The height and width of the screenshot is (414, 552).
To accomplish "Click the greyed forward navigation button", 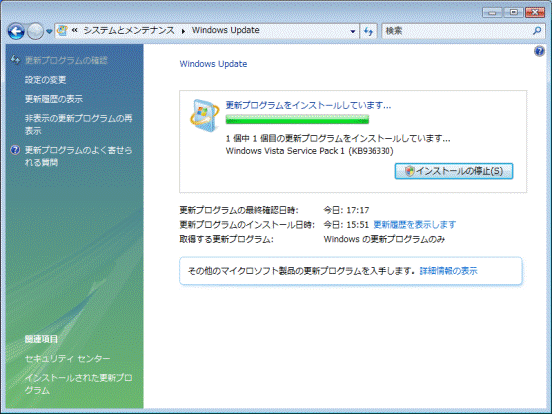I will 35,31.
